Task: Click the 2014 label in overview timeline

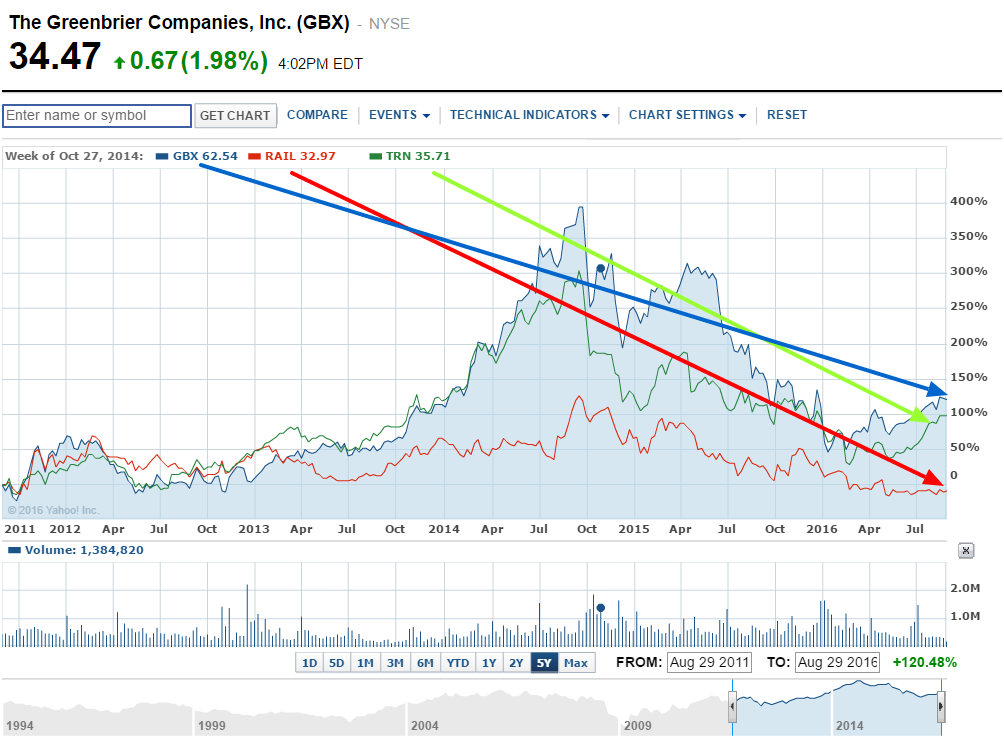Action: tap(850, 725)
